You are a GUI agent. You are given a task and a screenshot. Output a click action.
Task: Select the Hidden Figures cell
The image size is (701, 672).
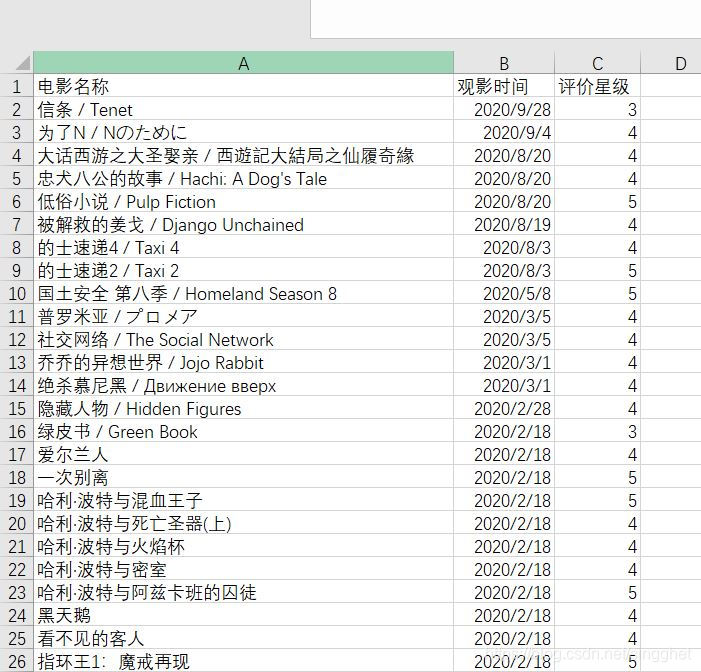[244, 409]
